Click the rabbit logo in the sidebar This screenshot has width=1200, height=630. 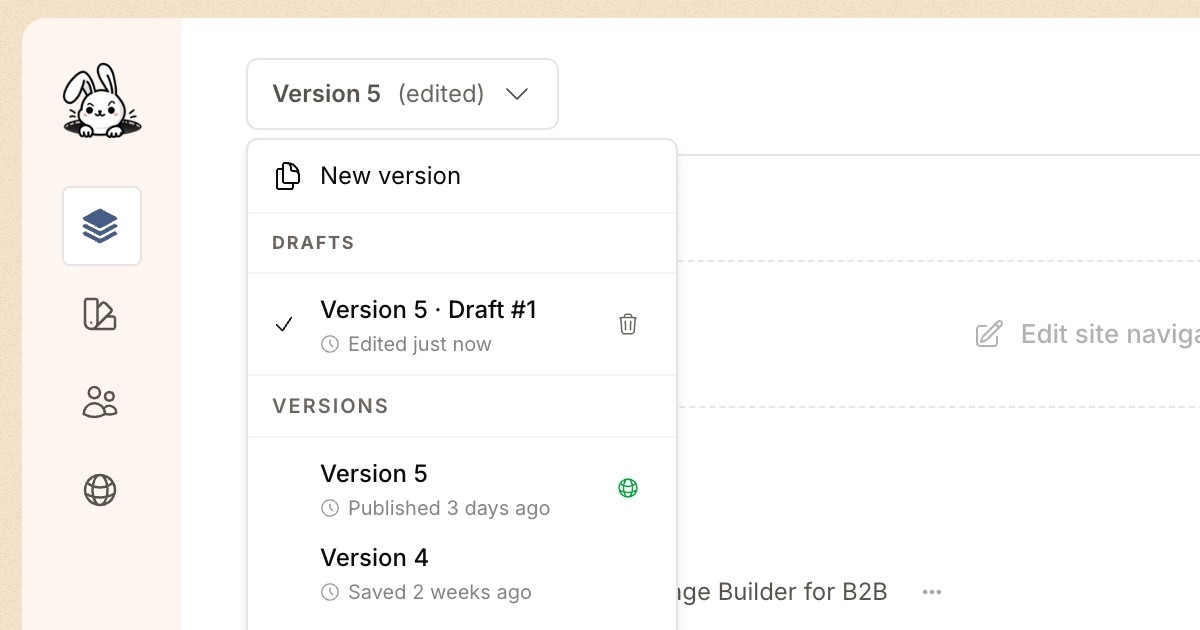pos(101,101)
